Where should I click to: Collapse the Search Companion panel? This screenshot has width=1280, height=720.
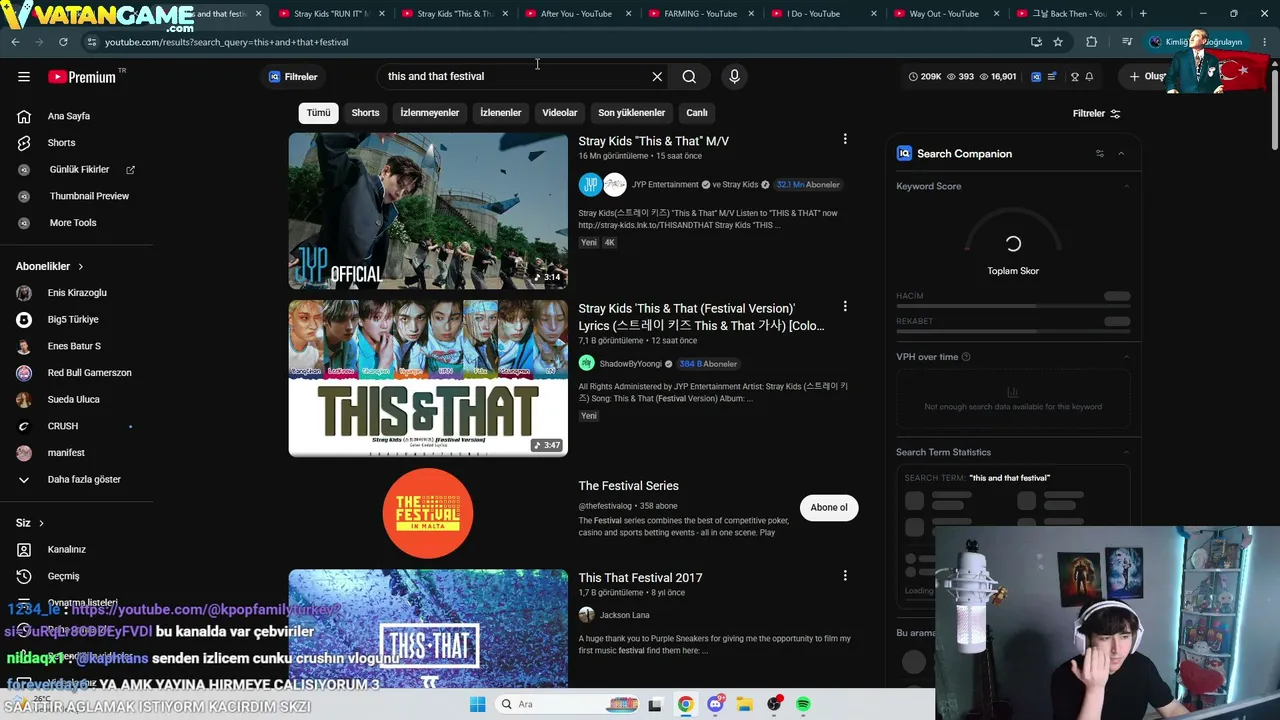[1121, 154]
